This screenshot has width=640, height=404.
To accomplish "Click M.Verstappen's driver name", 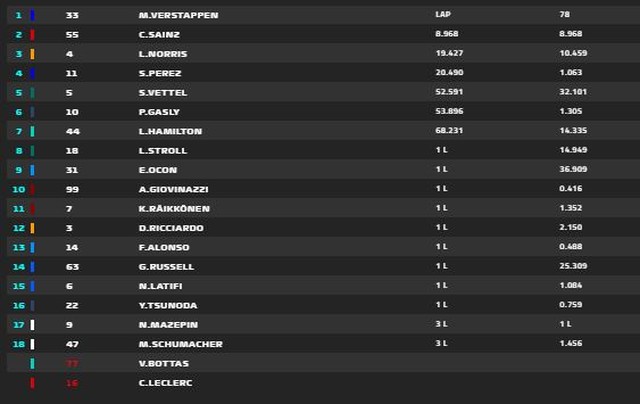I will 178,16.
